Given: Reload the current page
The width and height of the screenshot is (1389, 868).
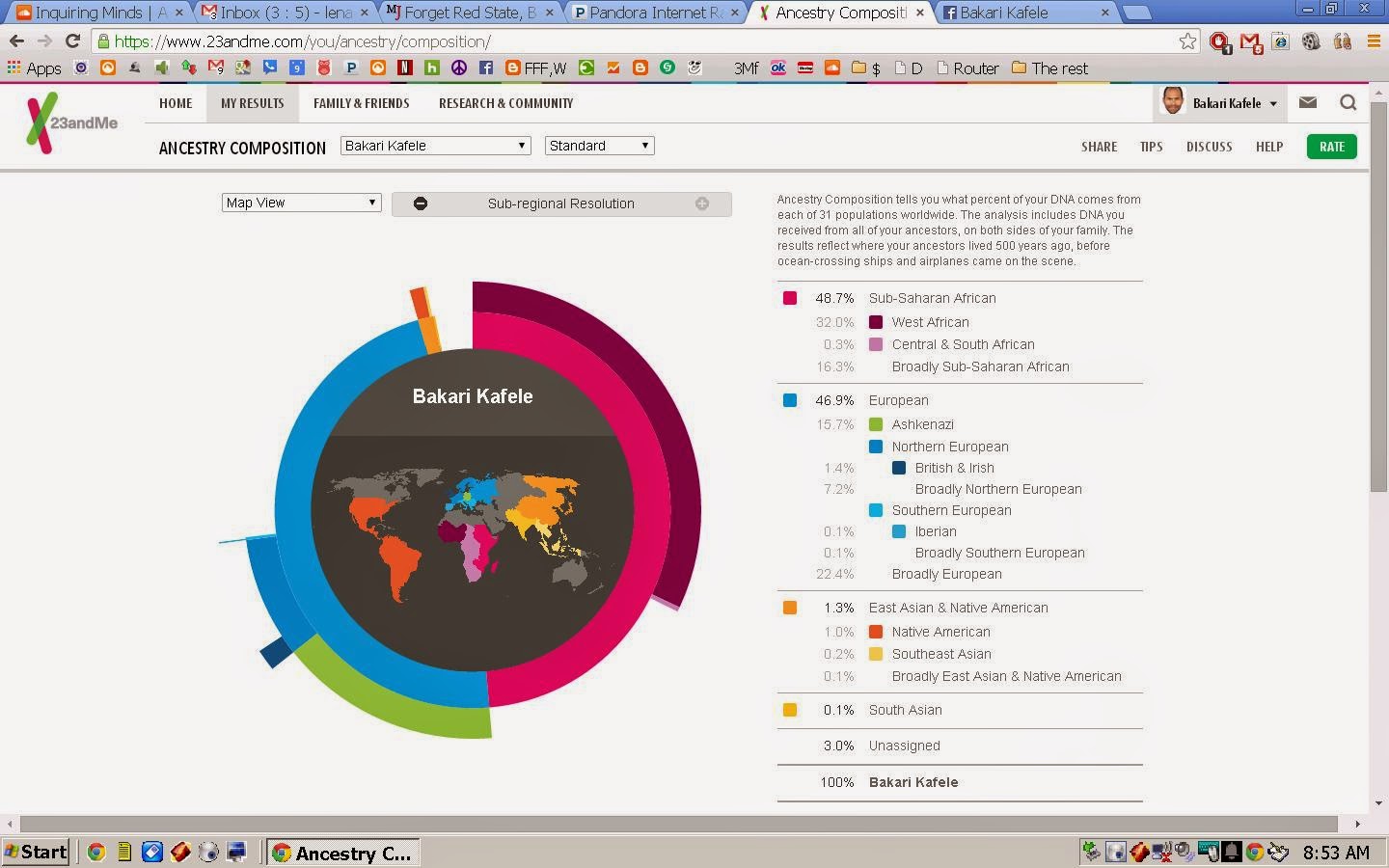Looking at the screenshot, I should pos(72,41).
